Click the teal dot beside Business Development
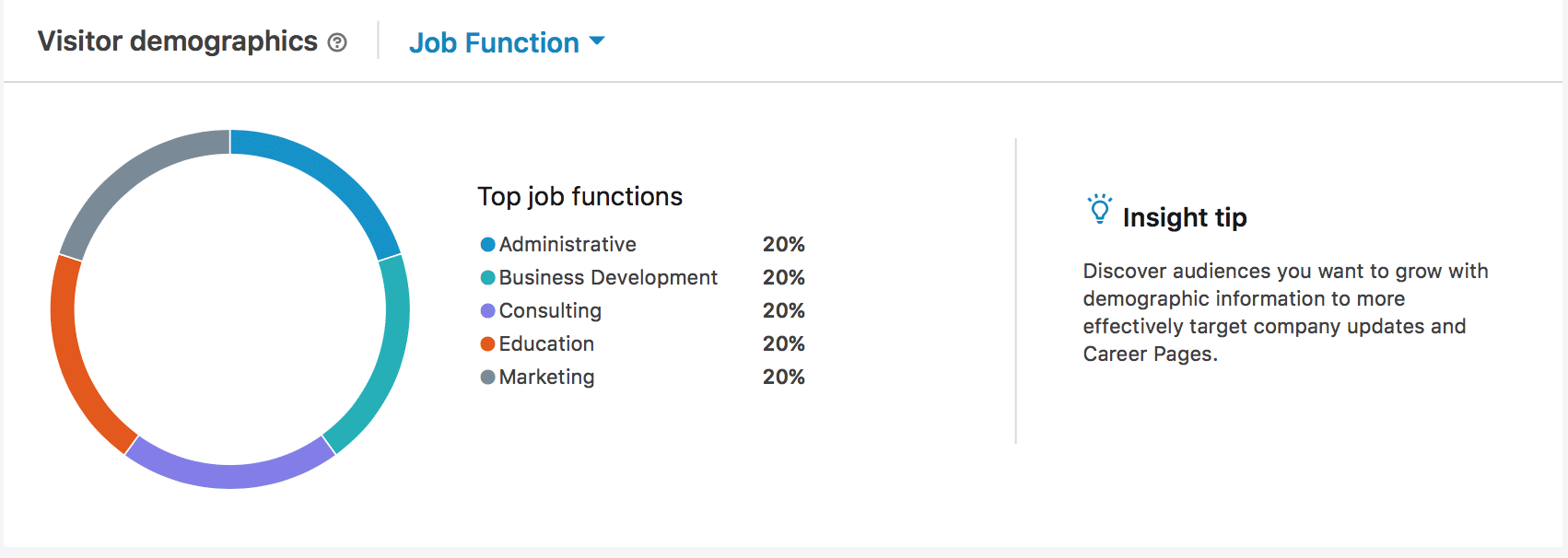The width and height of the screenshot is (1568, 558). (x=488, y=278)
